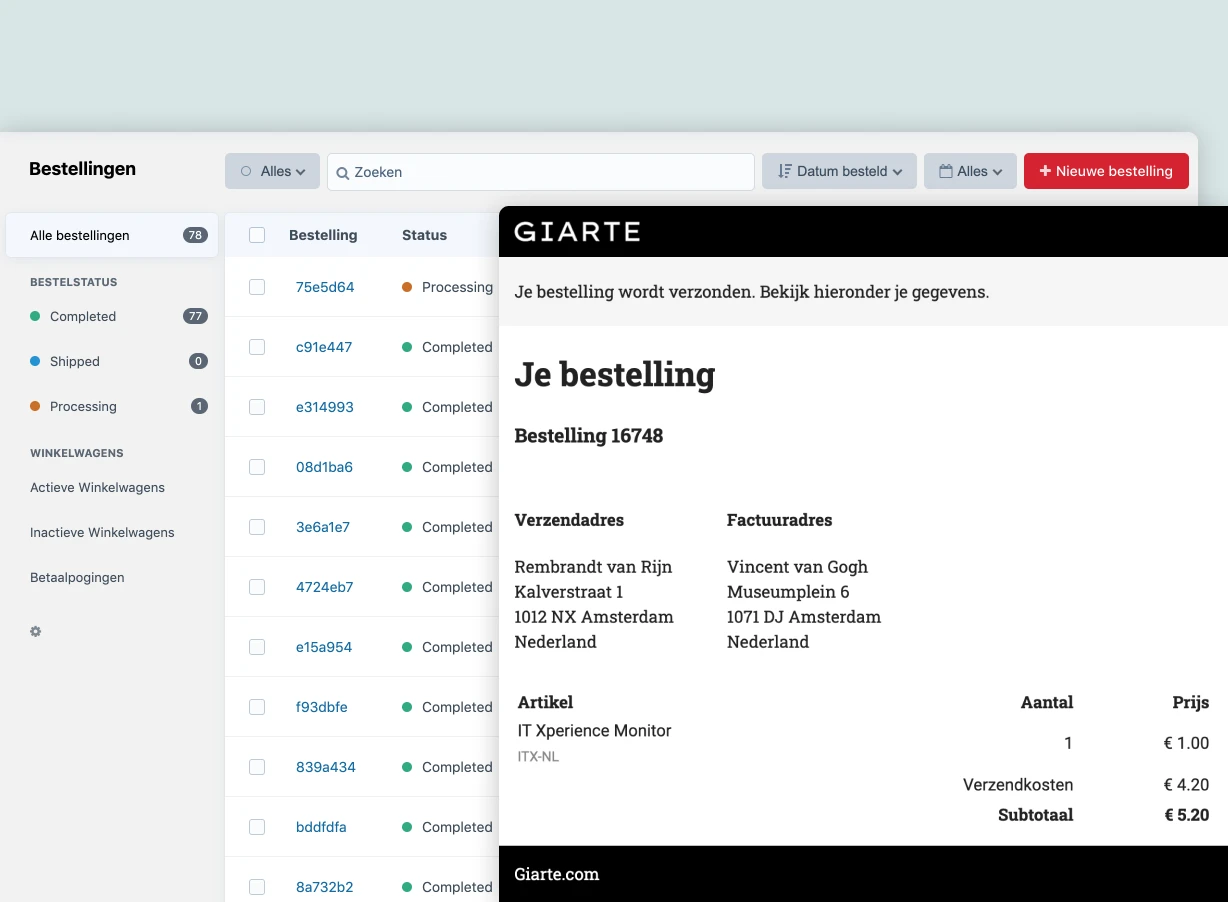Open order bddfdfa

coord(321,827)
